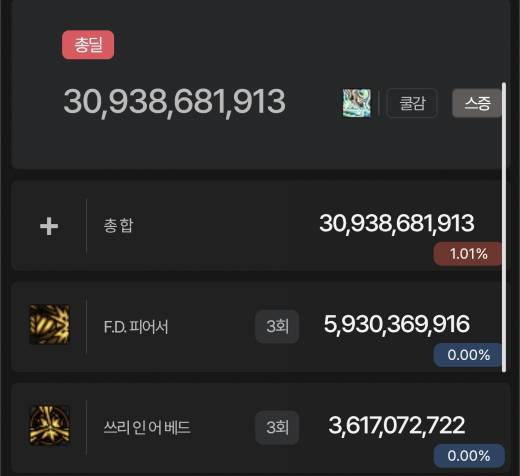
Task: Click the character thumbnail next to 쿨감
Action: [x=357, y=103]
